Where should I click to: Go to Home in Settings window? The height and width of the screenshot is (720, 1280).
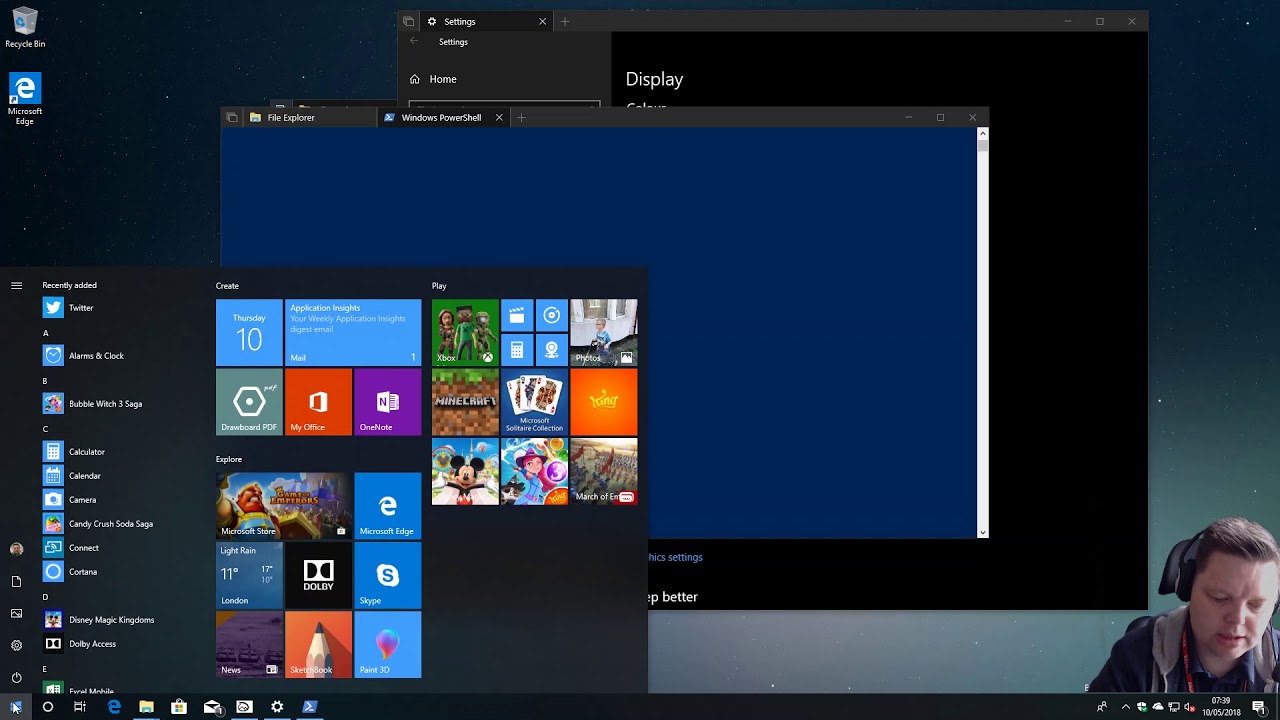[433, 79]
